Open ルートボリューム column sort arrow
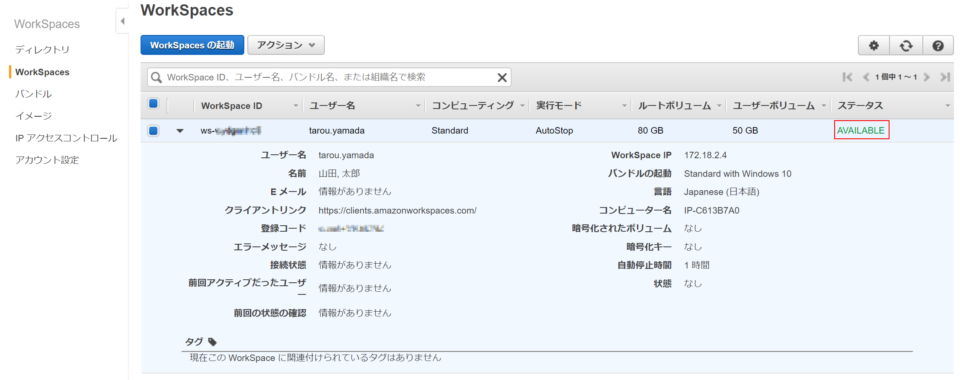Screen dimensions: 960x380 click(719, 106)
